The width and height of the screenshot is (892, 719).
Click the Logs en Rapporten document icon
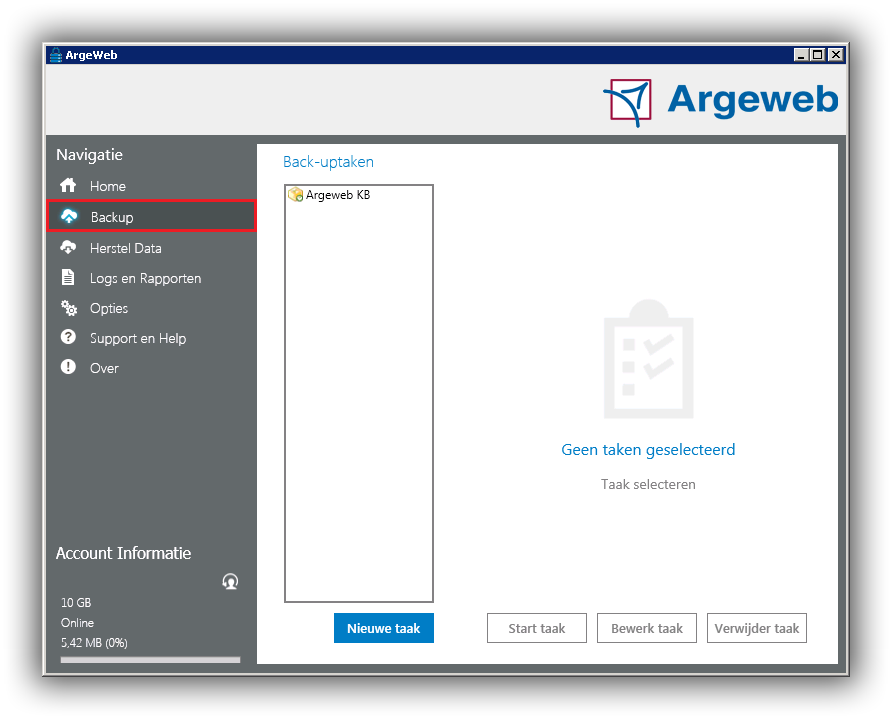click(x=68, y=278)
